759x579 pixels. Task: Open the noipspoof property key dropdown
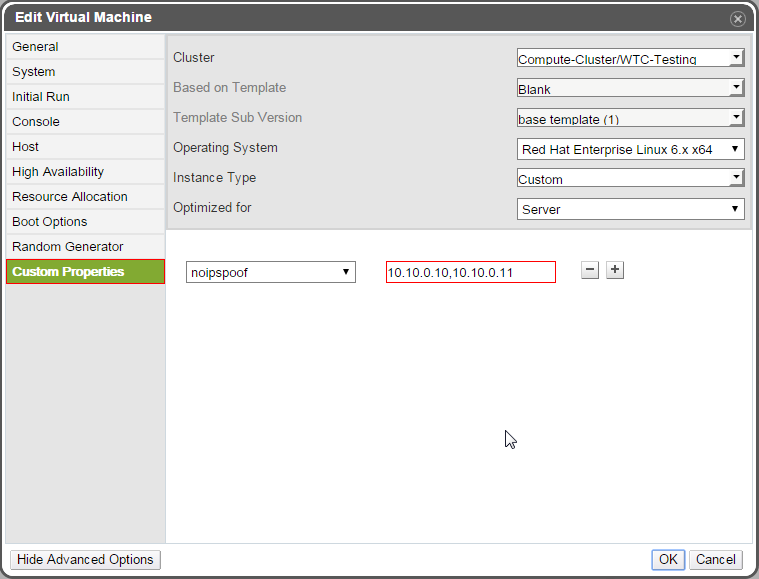270,272
